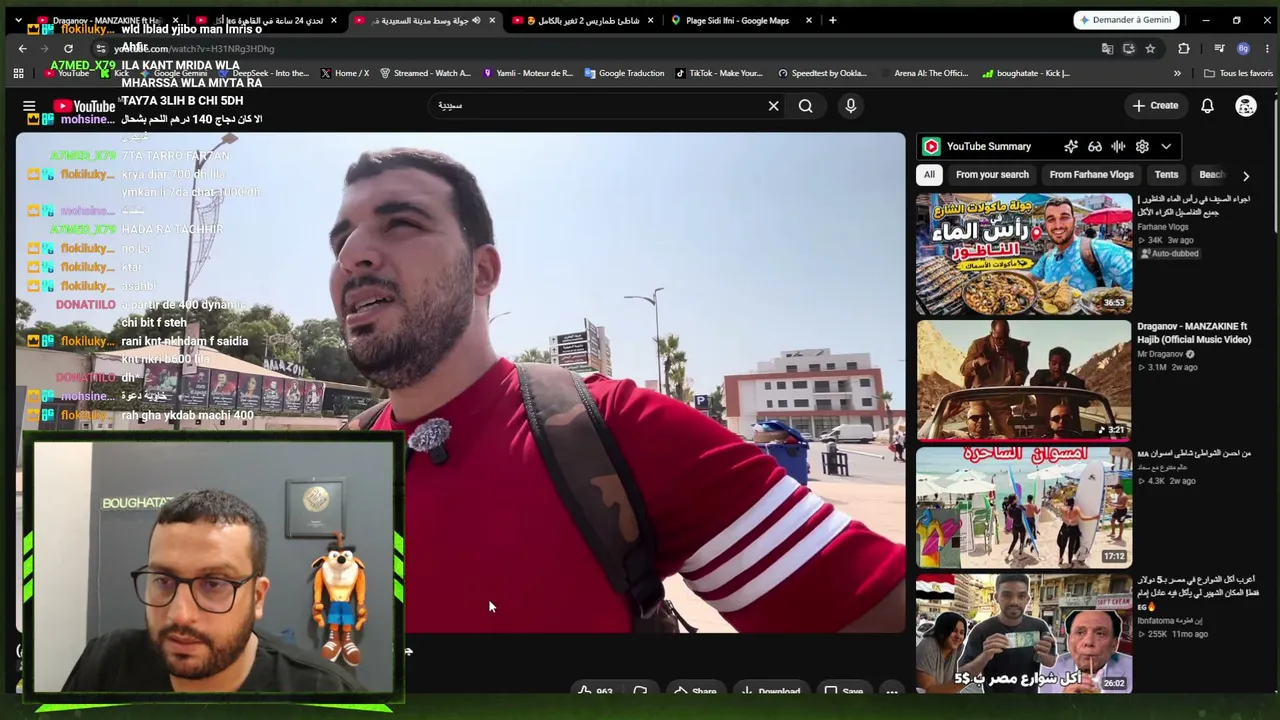Open the Tous les favoris folder
This screenshot has width=1280, height=720.
[x=1239, y=73]
